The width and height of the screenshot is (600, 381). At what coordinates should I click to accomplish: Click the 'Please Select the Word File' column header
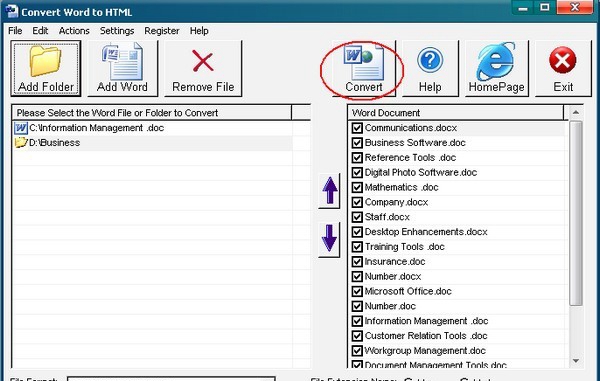pyautogui.click(x=152, y=112)
